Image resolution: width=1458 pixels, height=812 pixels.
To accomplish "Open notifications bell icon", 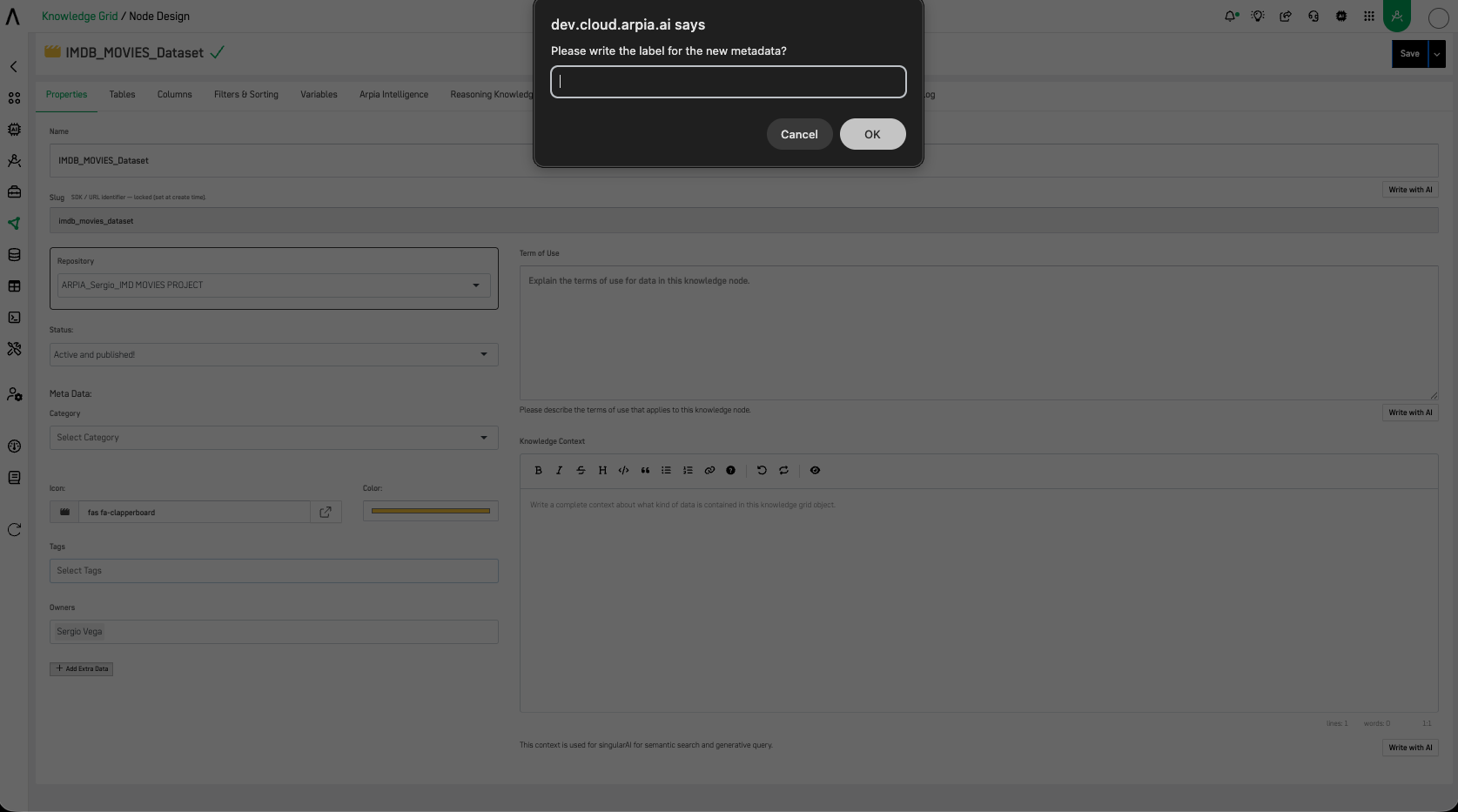I will 1231,16.
